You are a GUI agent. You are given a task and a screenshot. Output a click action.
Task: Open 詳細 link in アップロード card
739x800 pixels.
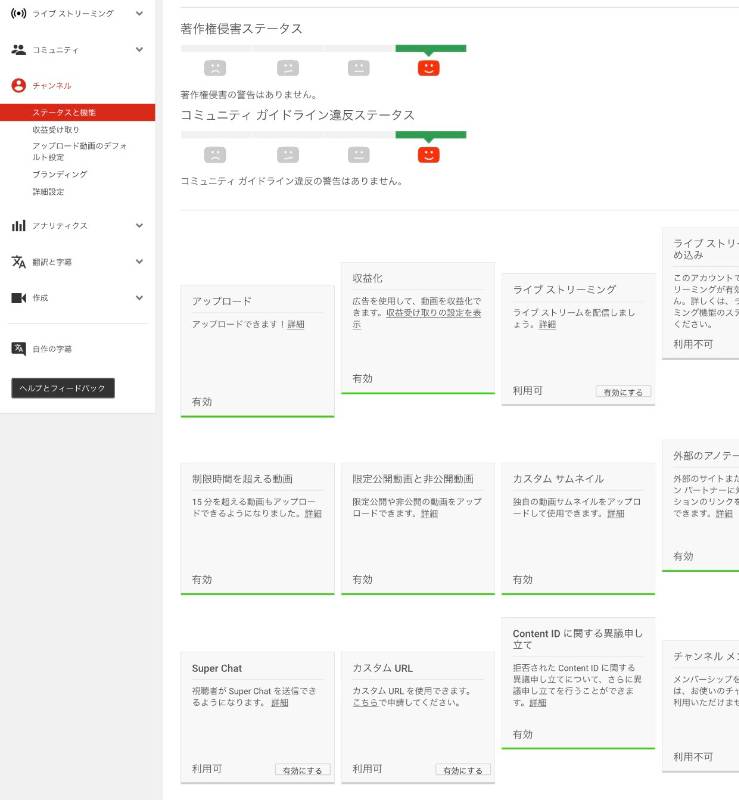[296, 324]
